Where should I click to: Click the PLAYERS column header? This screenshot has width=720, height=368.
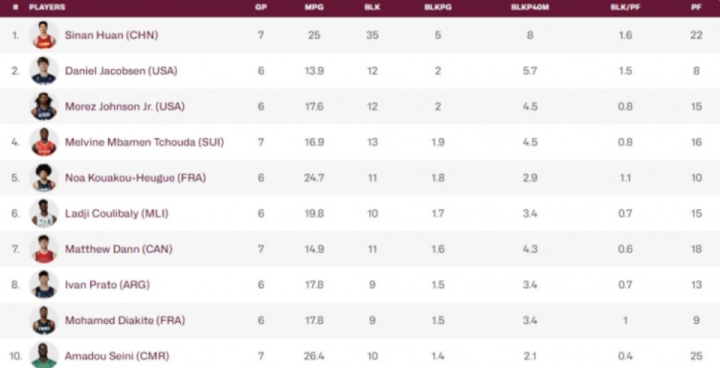47,7
